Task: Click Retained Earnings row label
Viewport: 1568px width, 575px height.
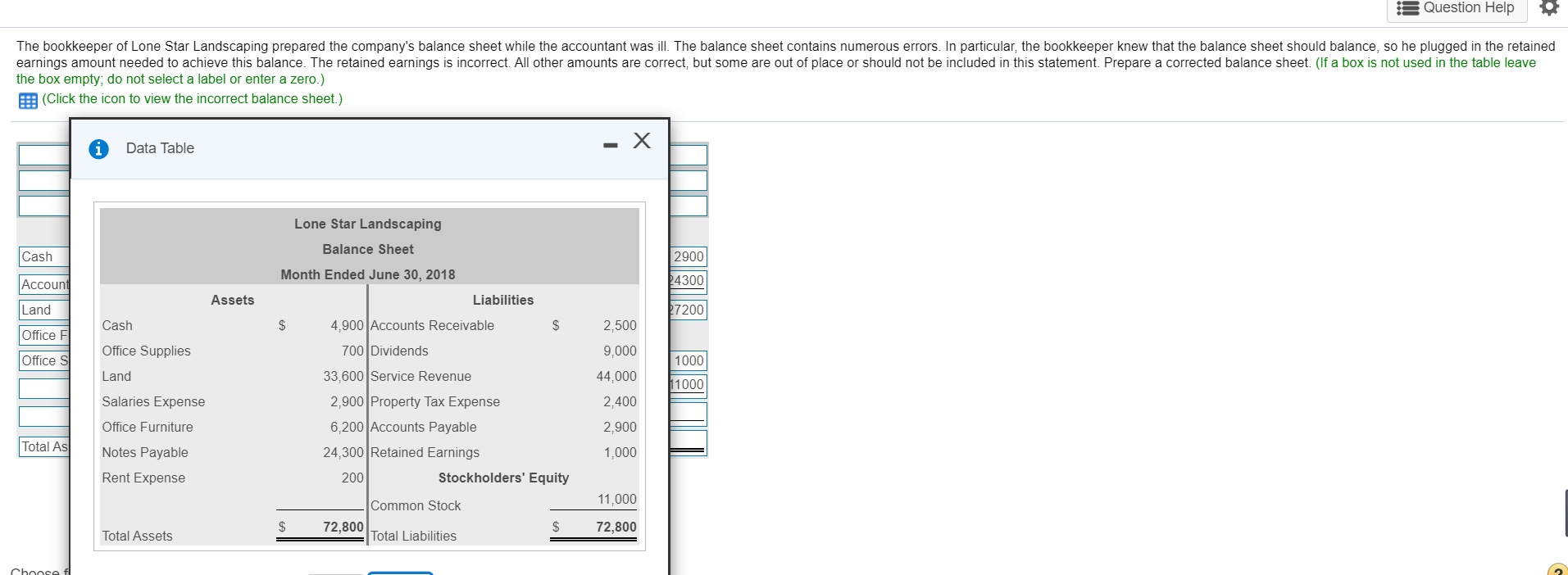Action: (425, 452)
